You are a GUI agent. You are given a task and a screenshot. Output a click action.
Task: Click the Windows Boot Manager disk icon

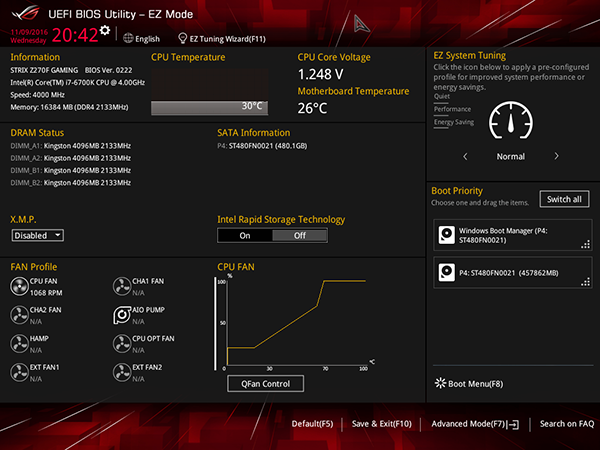click(447, 235)
